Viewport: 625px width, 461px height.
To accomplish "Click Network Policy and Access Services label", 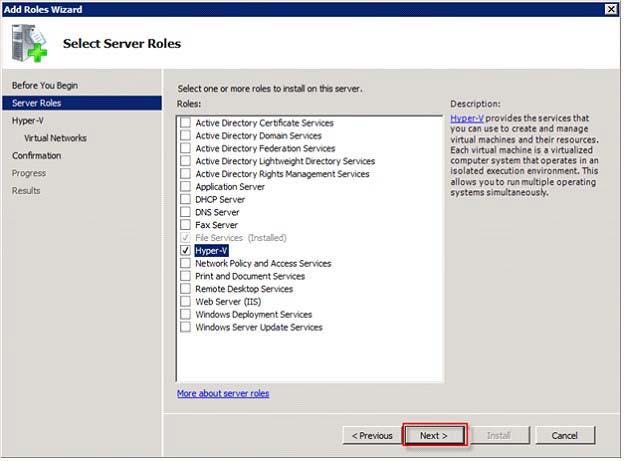I will [263, 263].
